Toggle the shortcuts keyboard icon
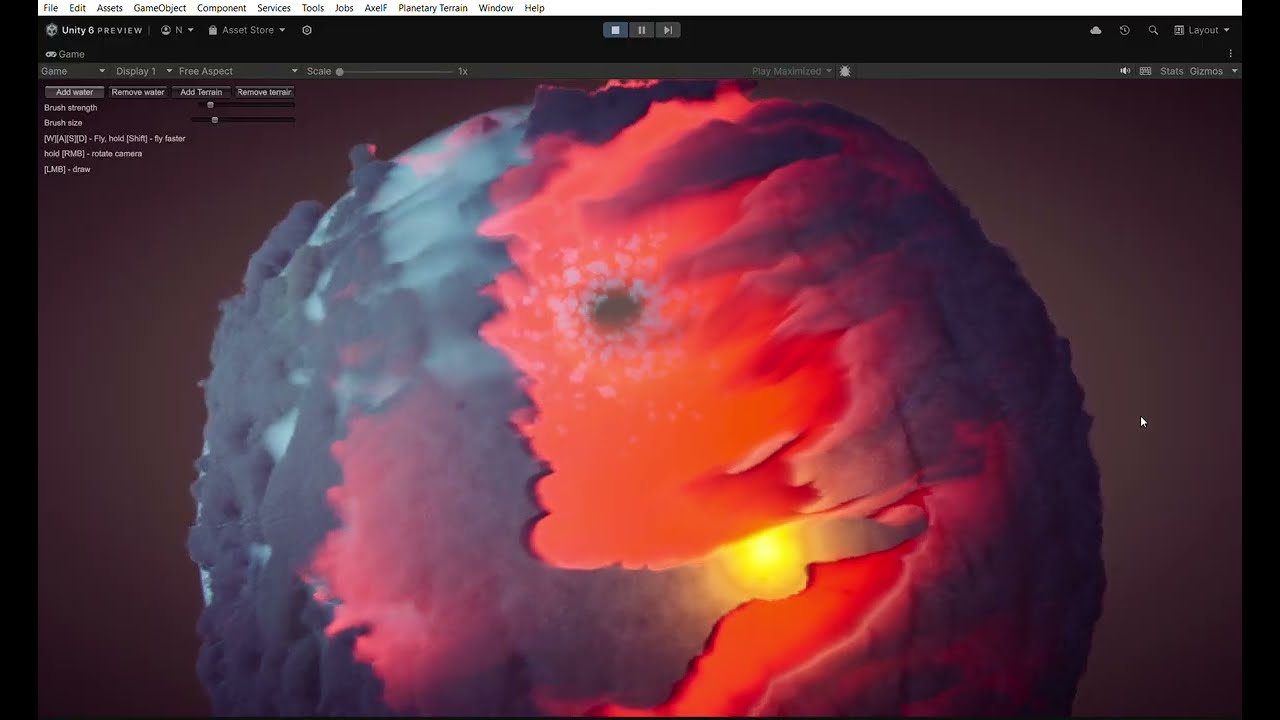 point(1145,71)
